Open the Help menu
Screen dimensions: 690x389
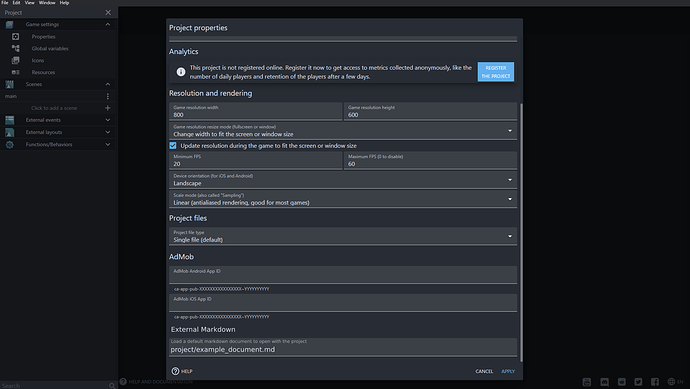64,3
